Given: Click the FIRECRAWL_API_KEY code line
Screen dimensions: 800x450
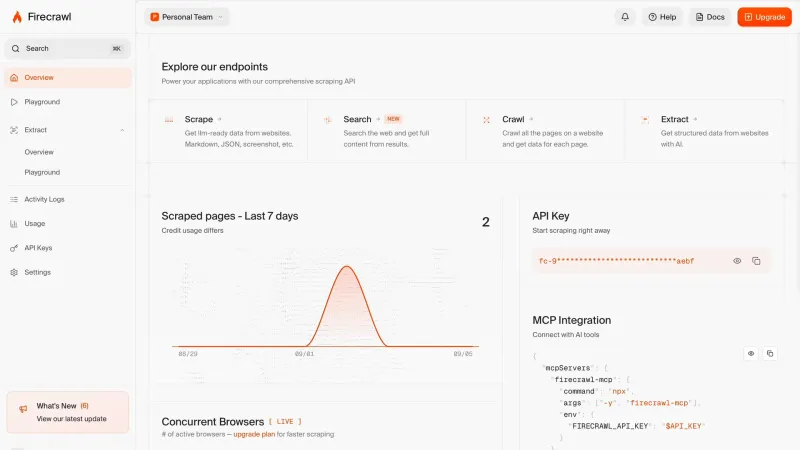Looking at the screenshot, I should 636,426.
